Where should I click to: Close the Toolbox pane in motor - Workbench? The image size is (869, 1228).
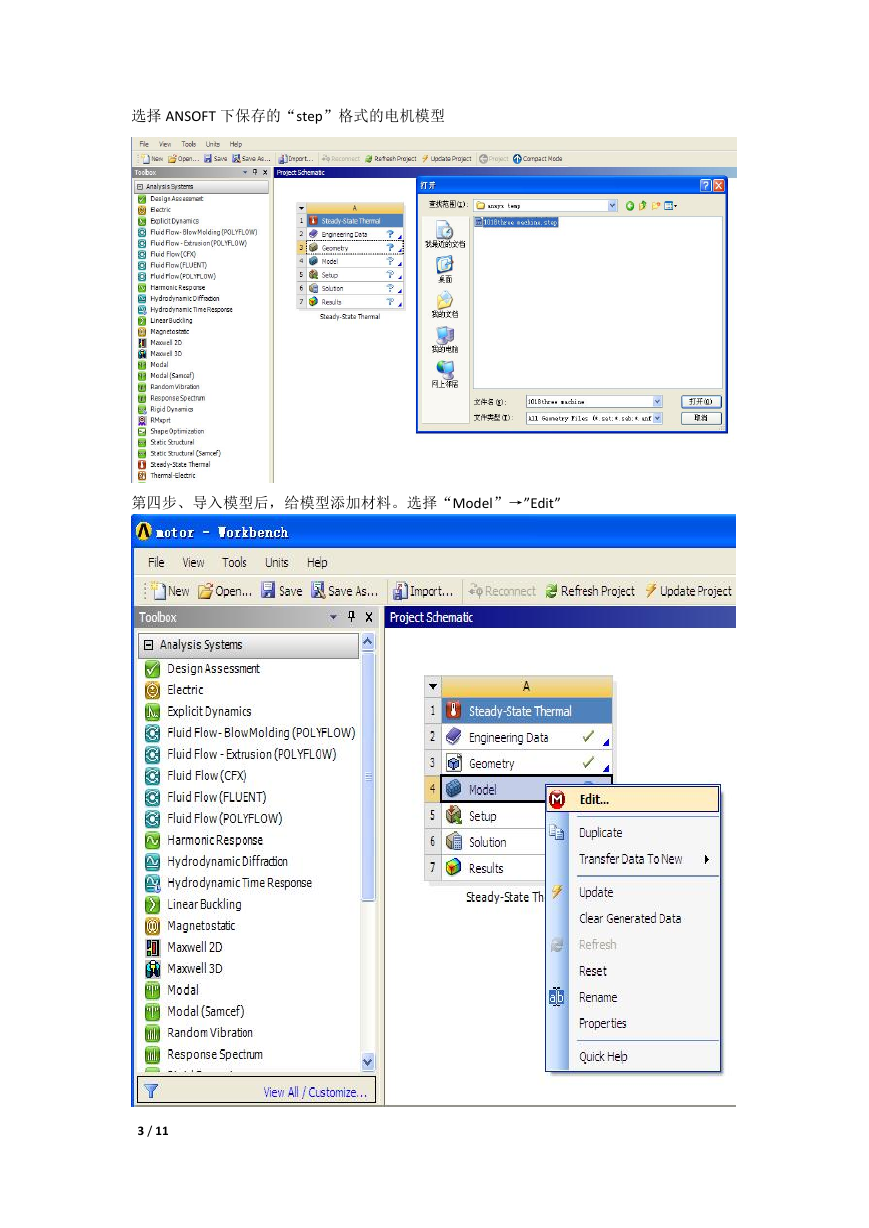coord(368,617)
